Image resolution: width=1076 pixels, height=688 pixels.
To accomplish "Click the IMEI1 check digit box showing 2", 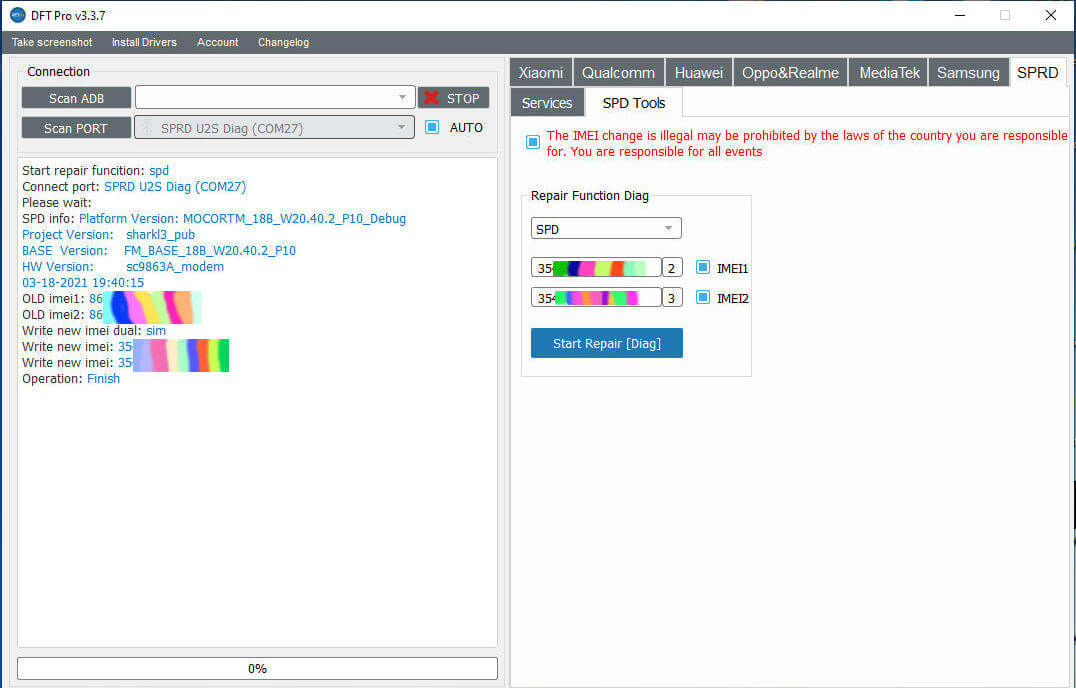I will coord(672,268).
